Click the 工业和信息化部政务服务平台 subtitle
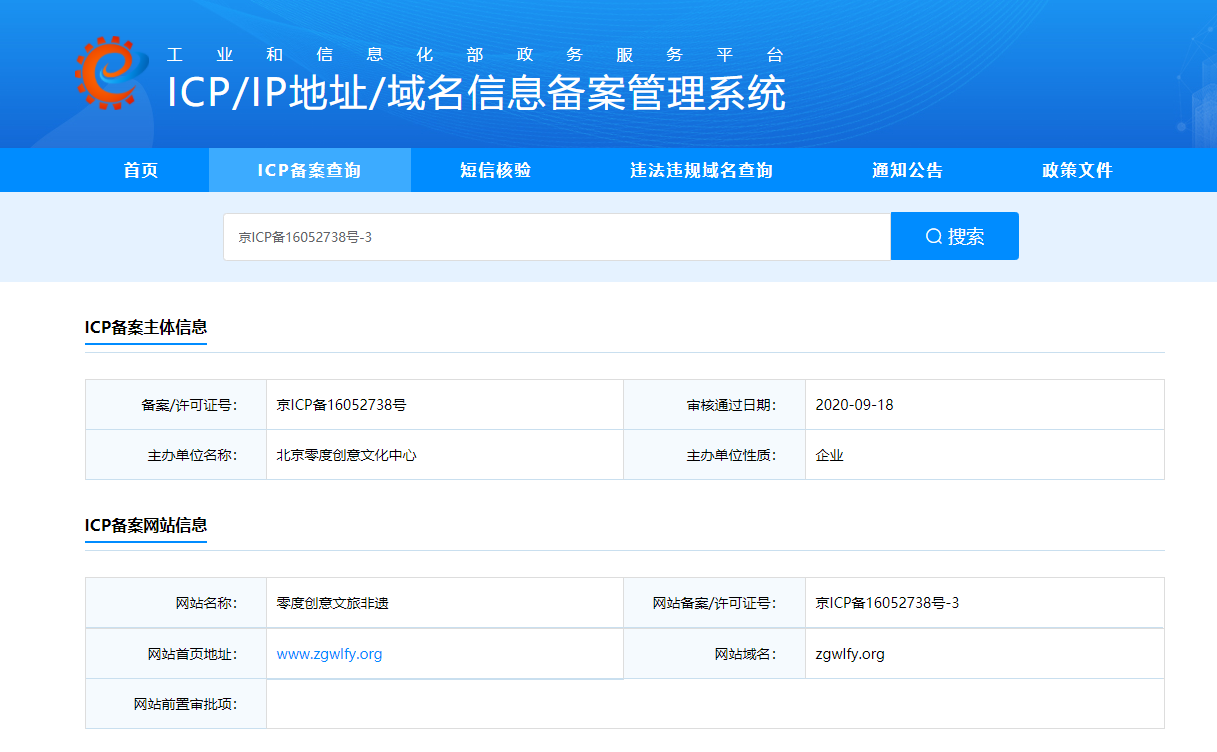 click(x=476, y=55)
